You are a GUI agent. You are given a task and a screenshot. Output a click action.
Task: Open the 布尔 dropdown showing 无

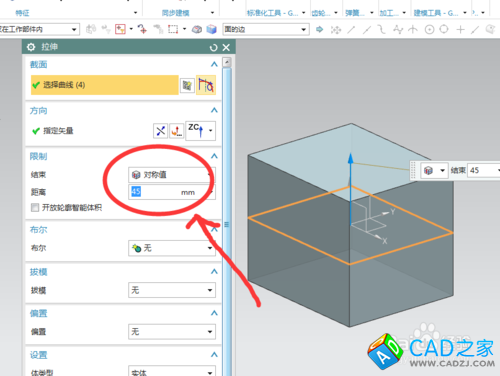(172, 248)
